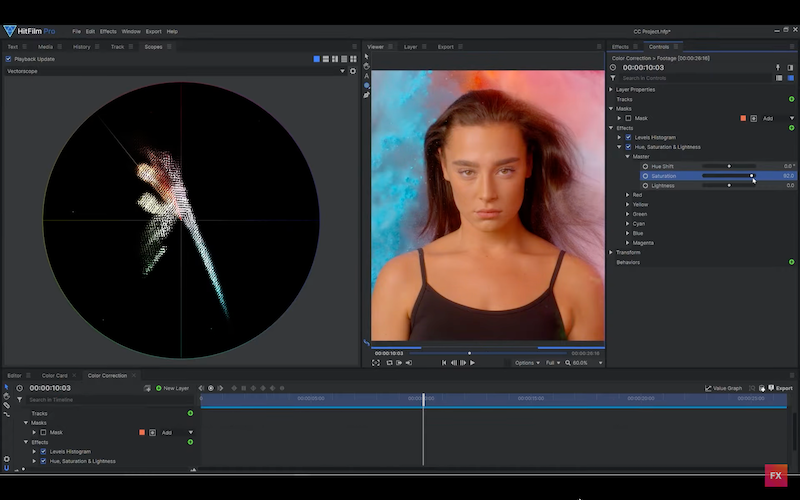Play the footage in the Viewer
This screenshot has width=800, height=500.
coord(472,363)
